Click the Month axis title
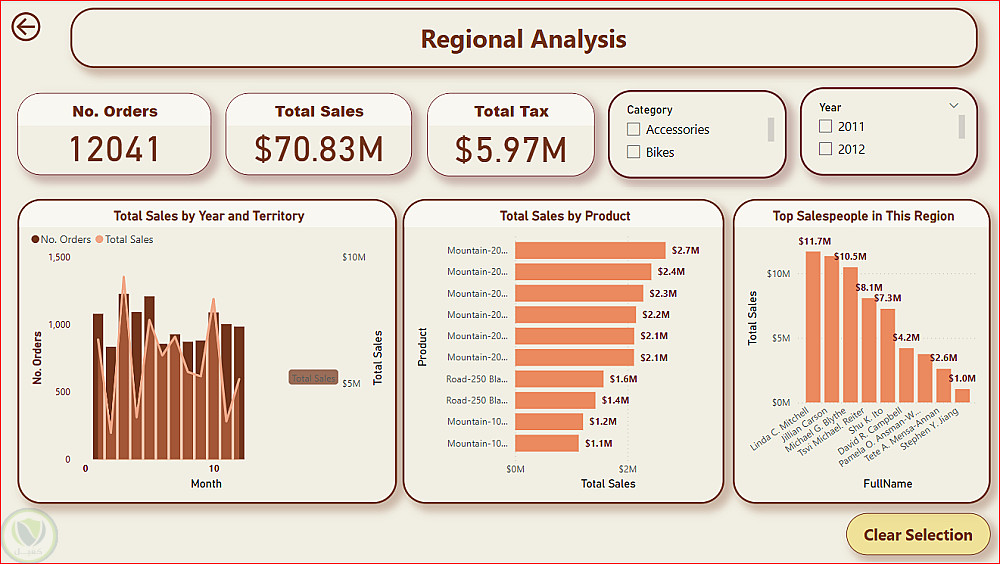Viewport: 1000px width, 564px height. pos(206,484)
